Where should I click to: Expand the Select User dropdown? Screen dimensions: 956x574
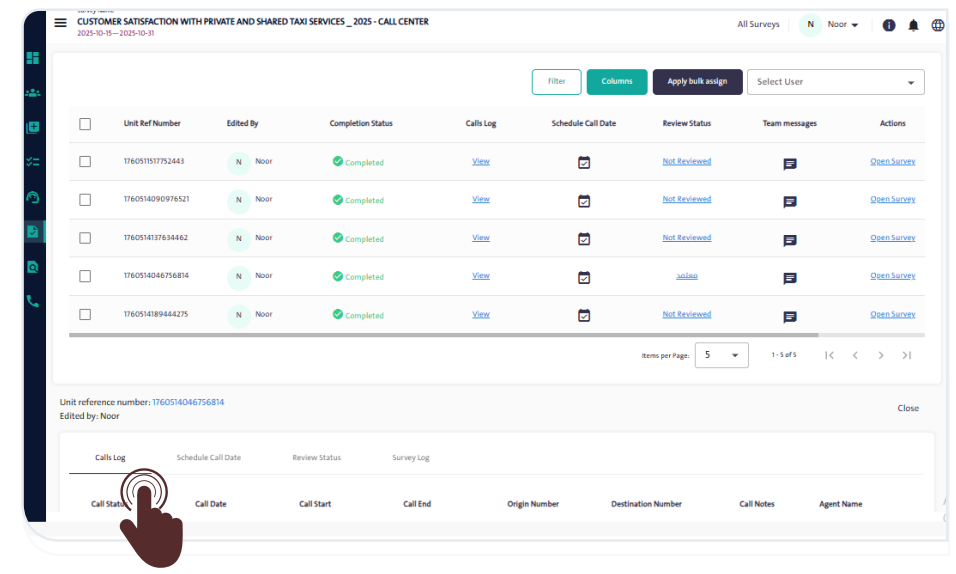point(835,82)
